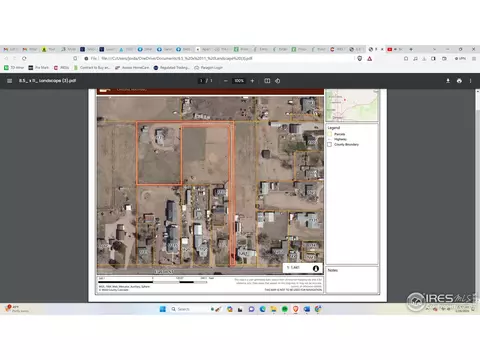Download the PDF file
This screenshot has height=360, width=480.
[448, 81]
